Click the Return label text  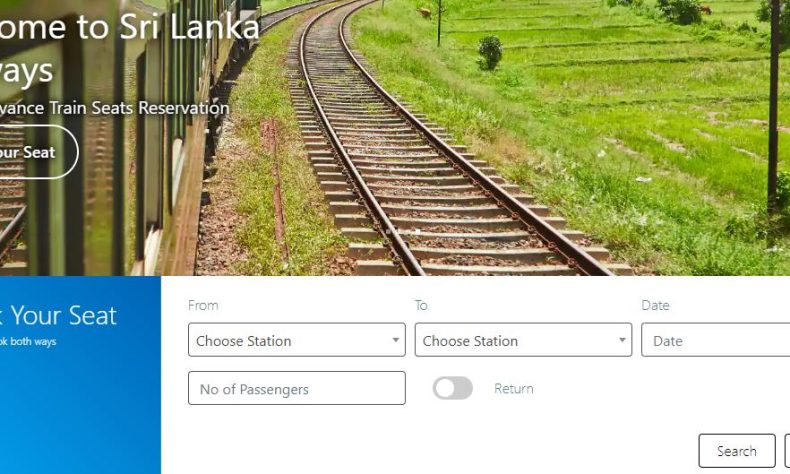tap(513, 388)
